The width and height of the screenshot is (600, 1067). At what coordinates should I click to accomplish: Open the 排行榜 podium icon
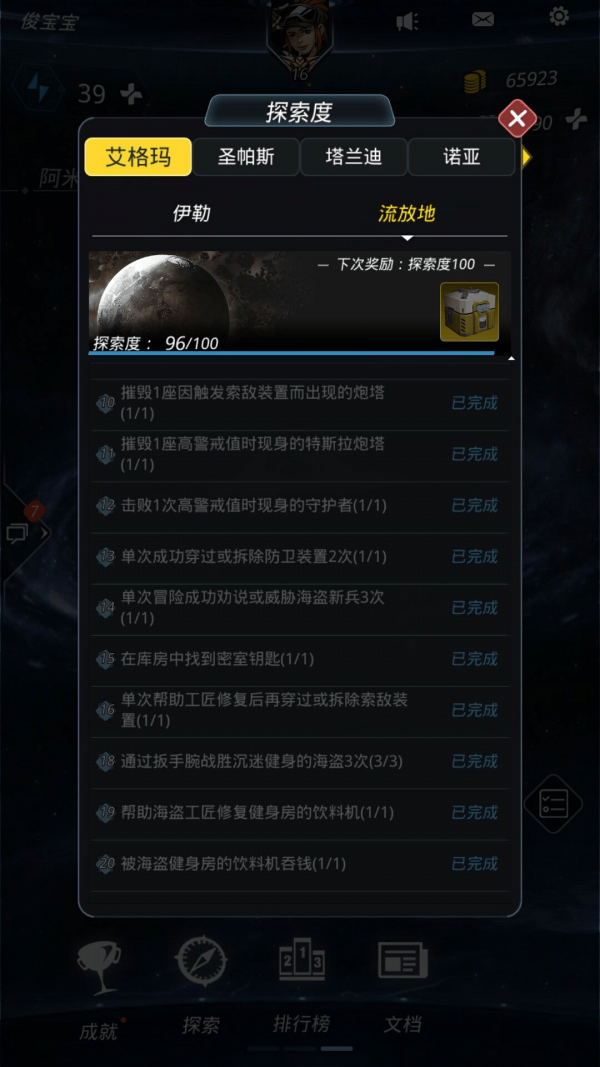302,962
